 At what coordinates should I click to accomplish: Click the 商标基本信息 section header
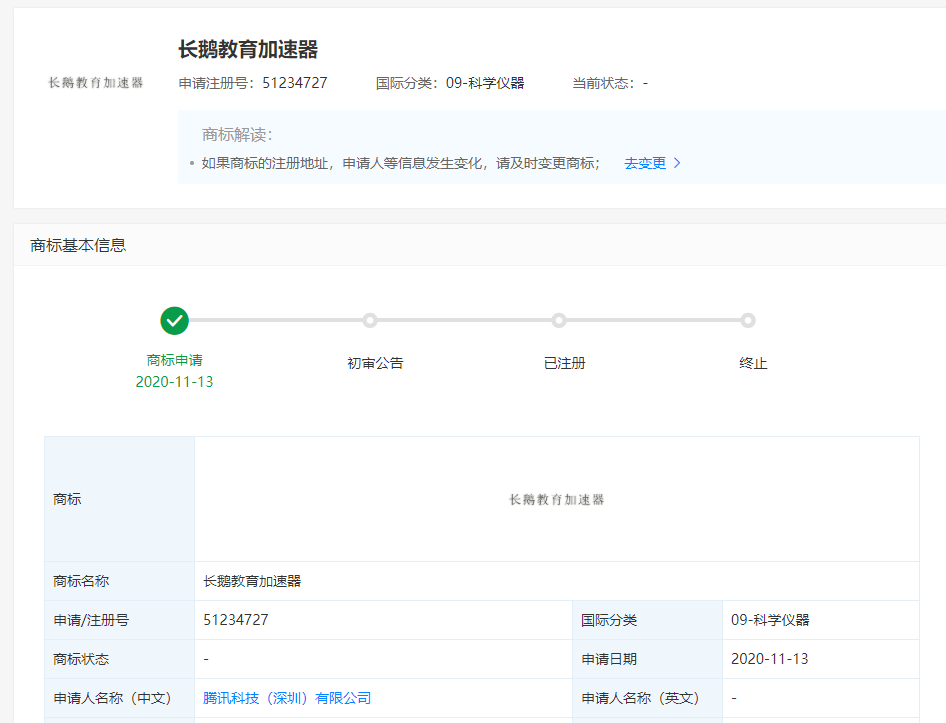78,245
